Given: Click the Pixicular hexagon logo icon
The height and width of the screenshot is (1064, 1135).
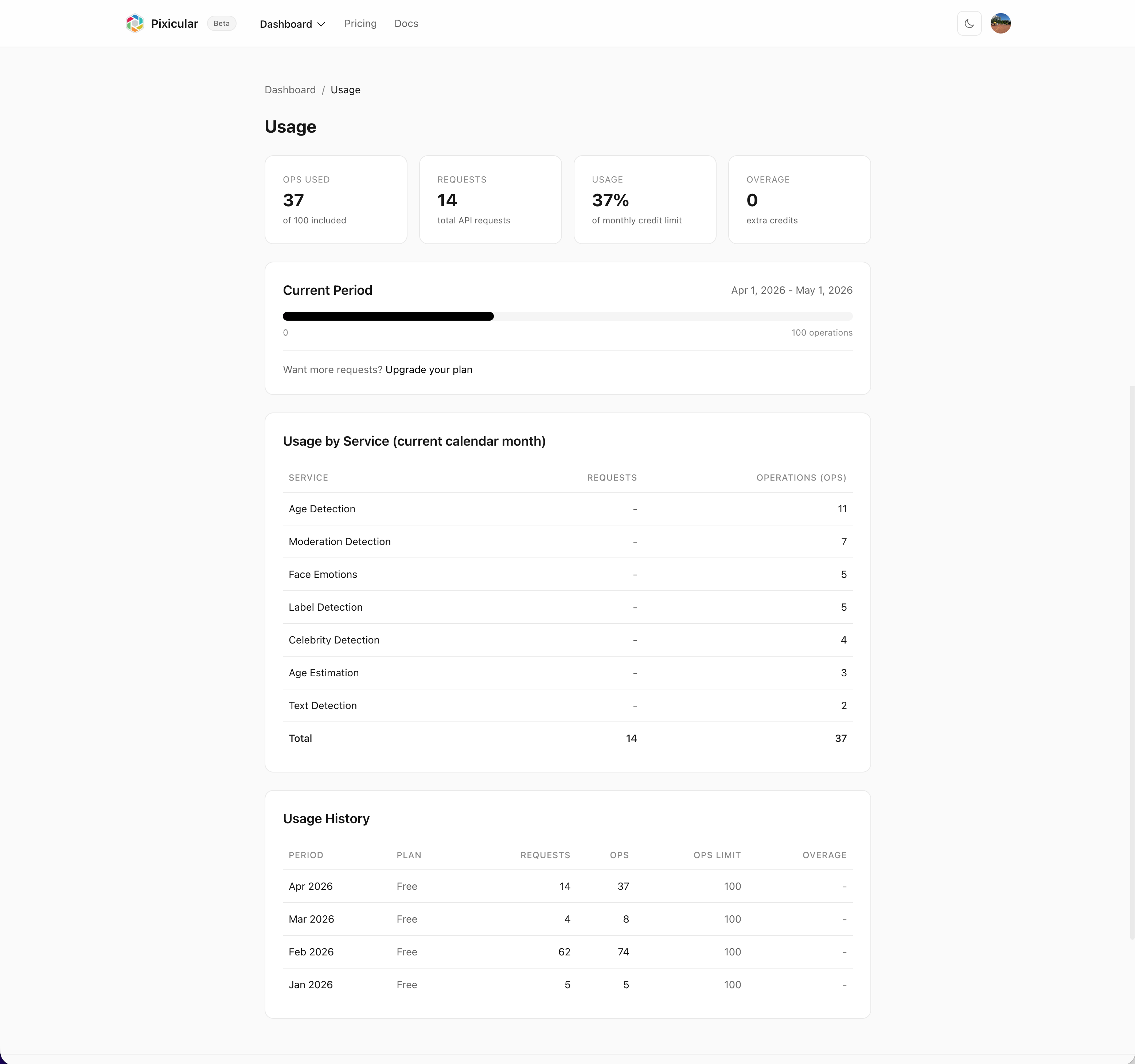Looking at the screenshot, I should [135, 23].
